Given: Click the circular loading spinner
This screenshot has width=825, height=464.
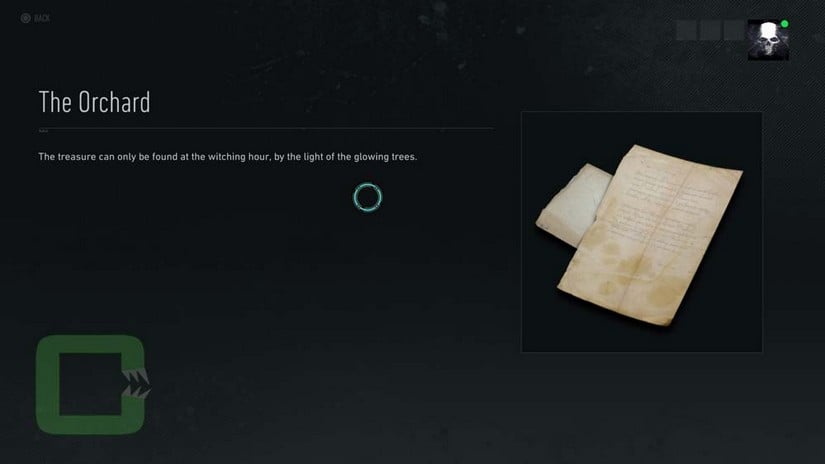Looking at the screenshot, I should [x=367, y=197].
